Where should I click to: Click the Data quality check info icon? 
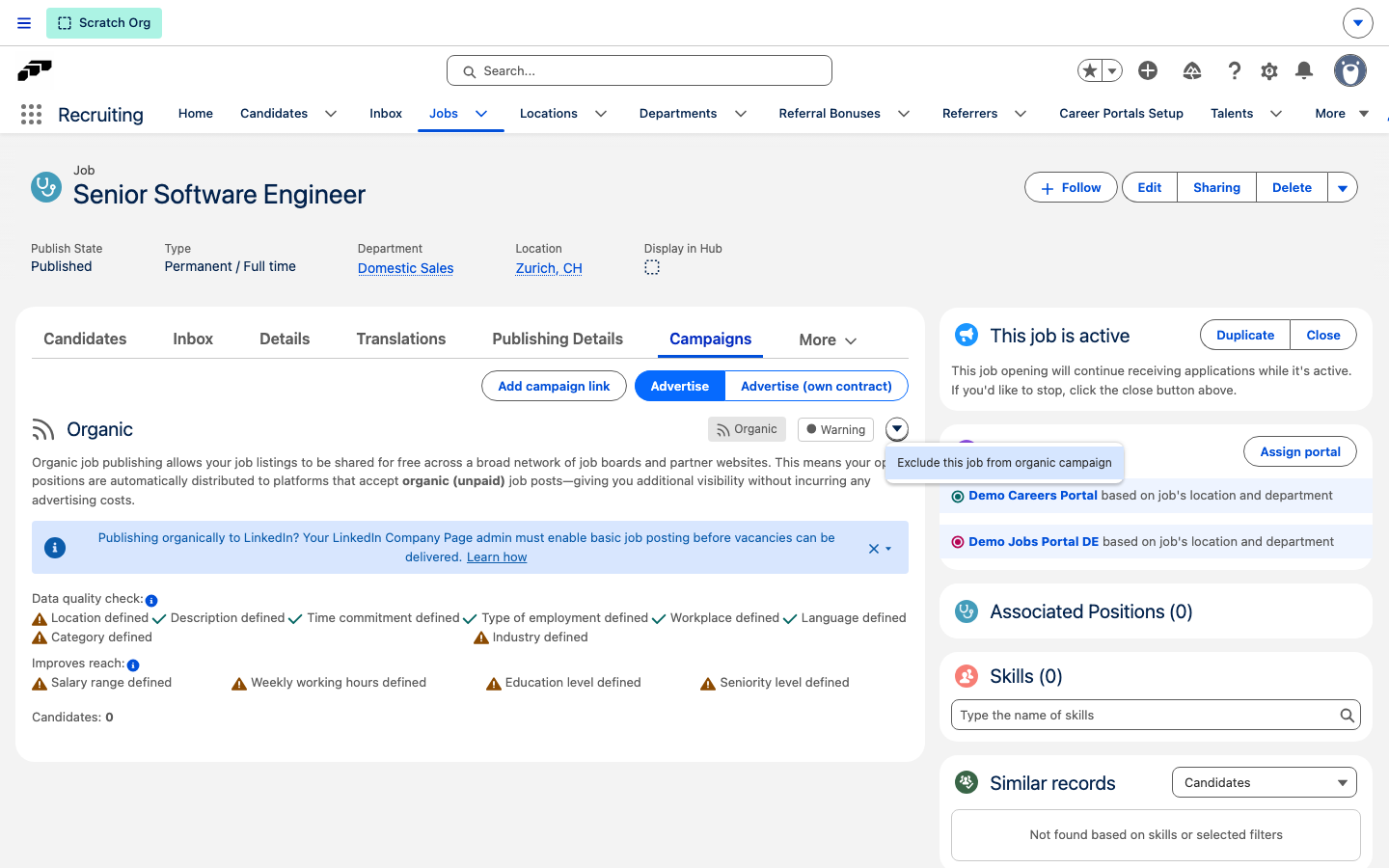(x=151, y=601)
